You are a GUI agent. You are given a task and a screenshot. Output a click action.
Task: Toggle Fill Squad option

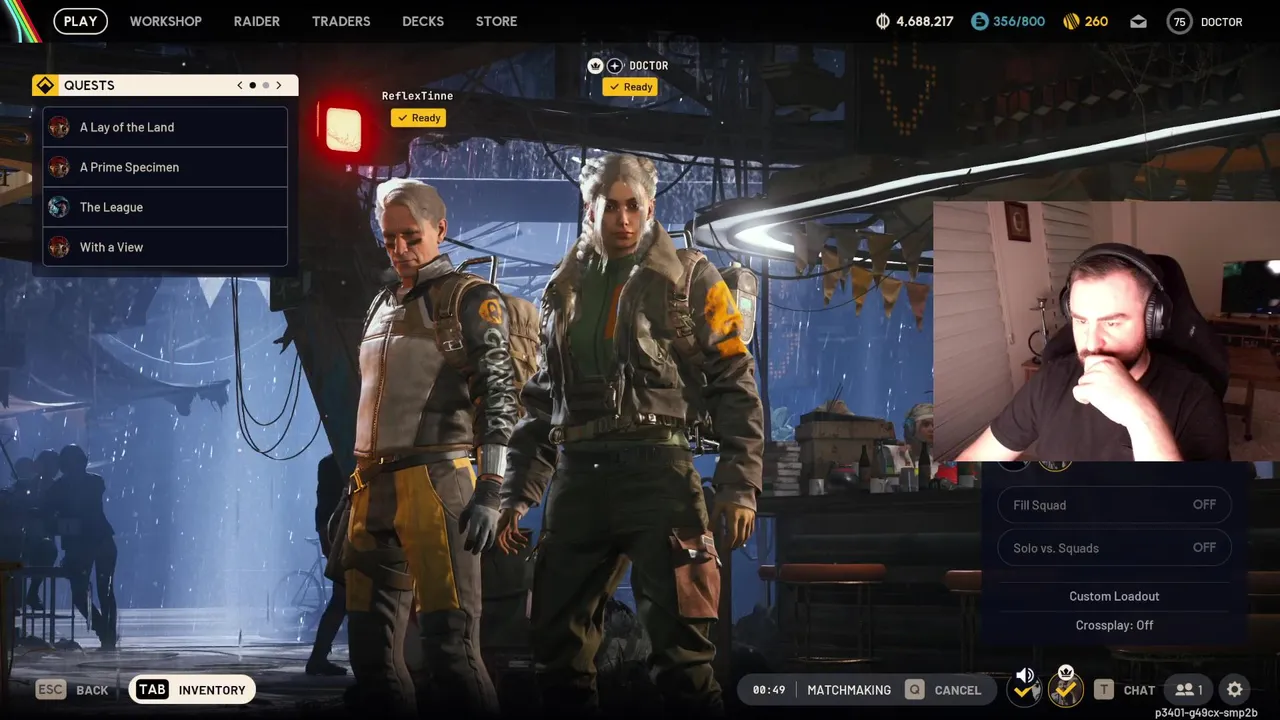point(1114,505)
